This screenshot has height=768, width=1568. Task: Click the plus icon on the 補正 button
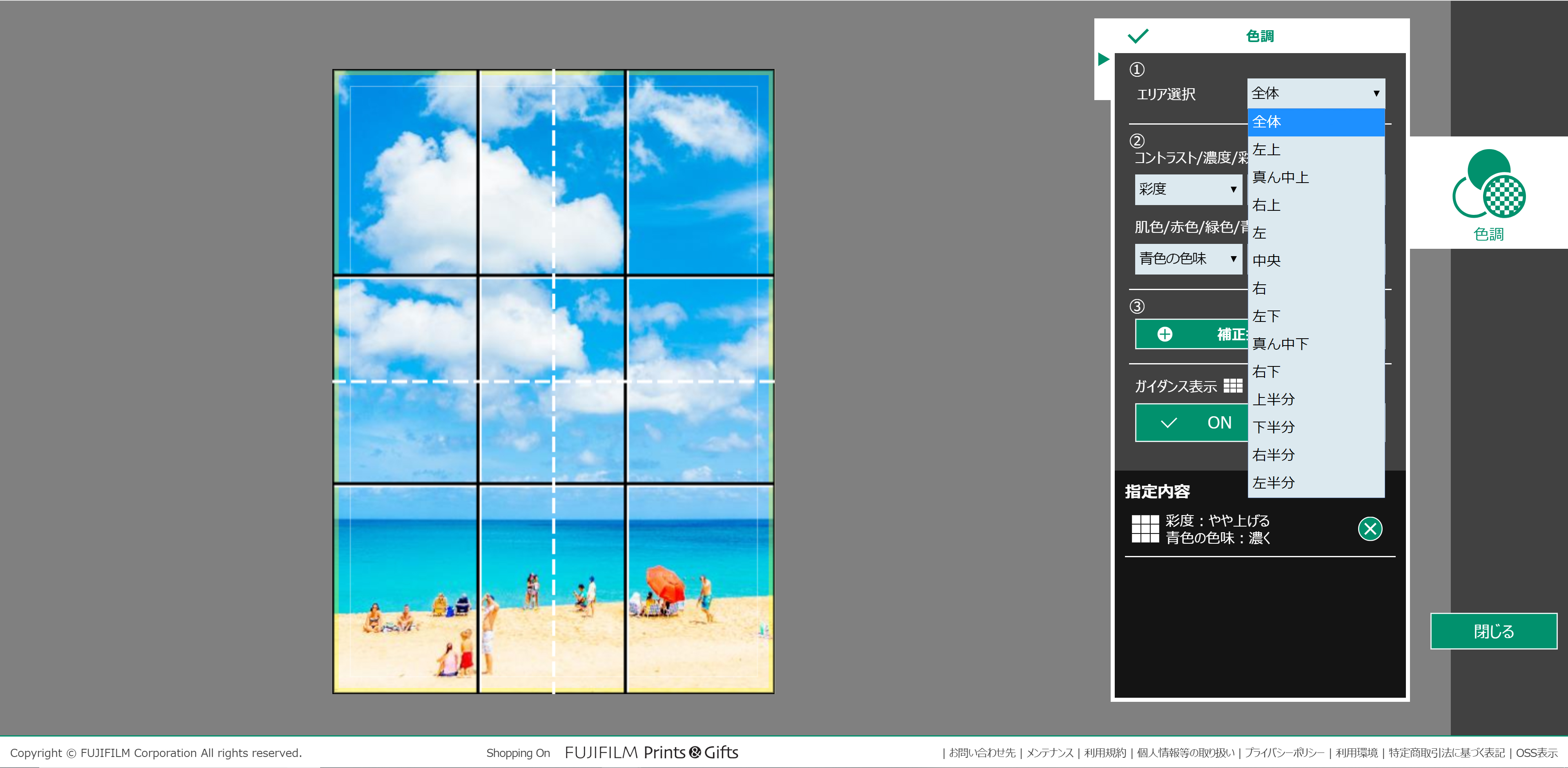pos(1165,334)
